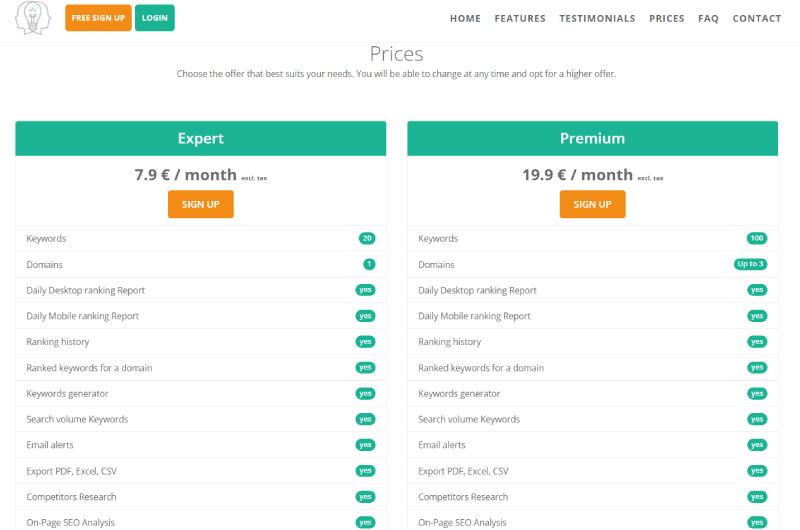Click the Expert Domains badge 1
800x530 pixels.
pyautogui.click(x=369, y=264)
